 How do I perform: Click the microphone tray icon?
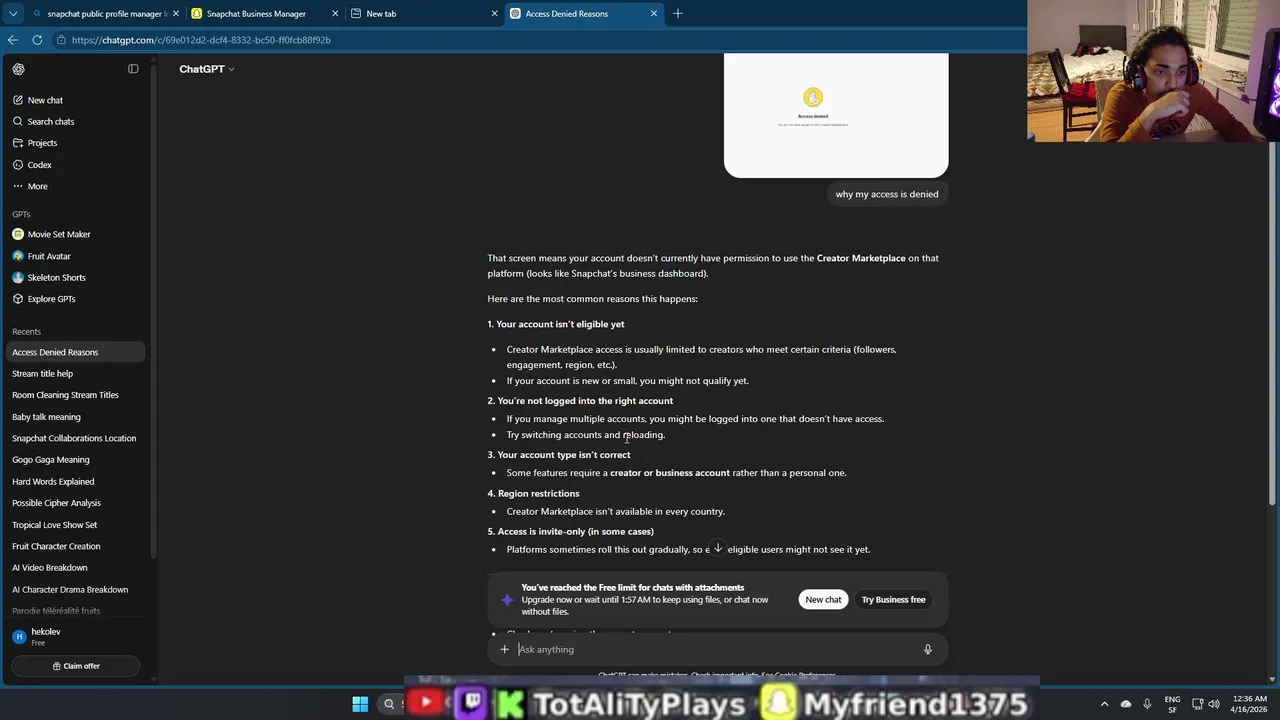[x=1147, y=704]
